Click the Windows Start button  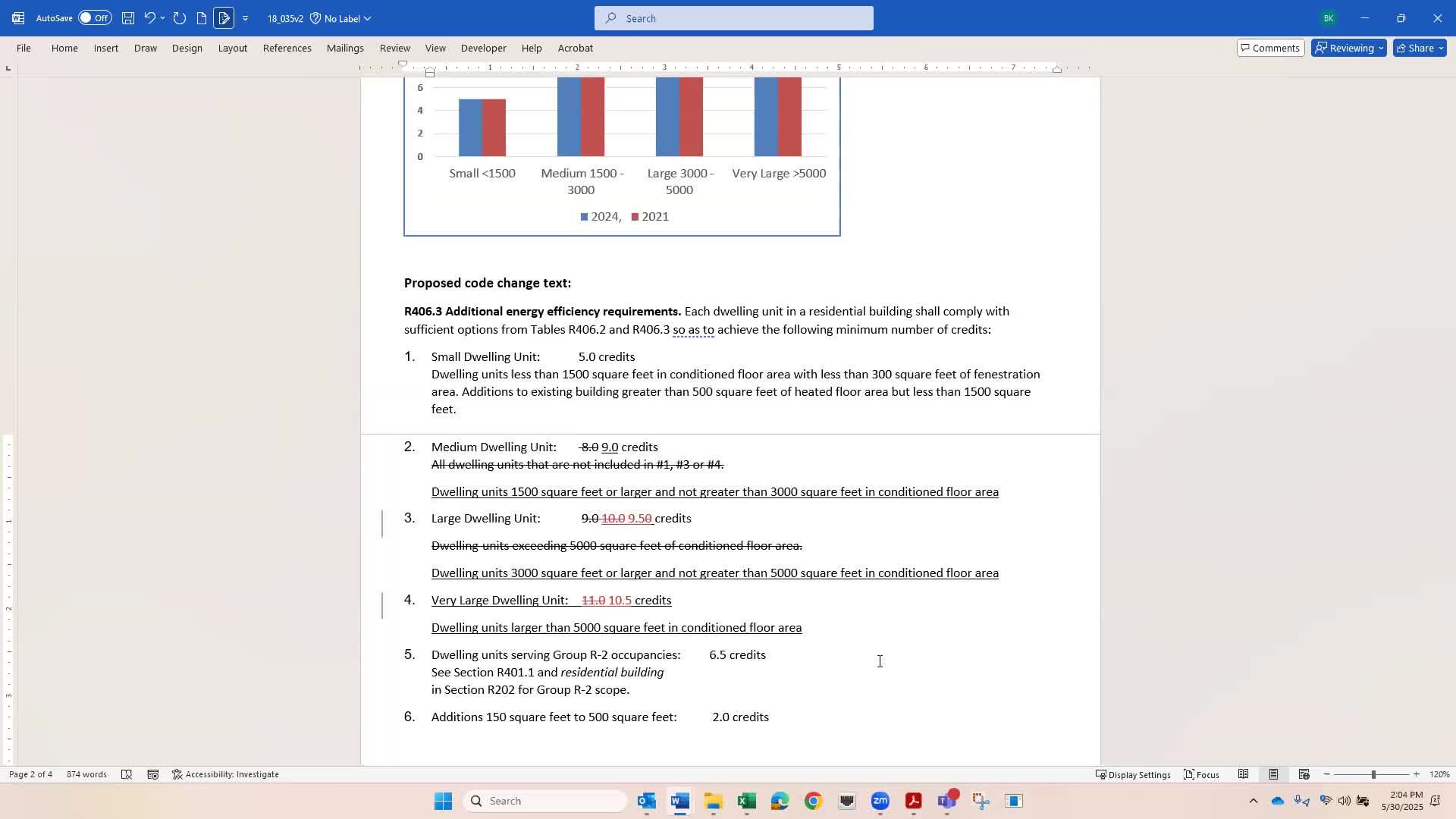click(x=444, y=801)
